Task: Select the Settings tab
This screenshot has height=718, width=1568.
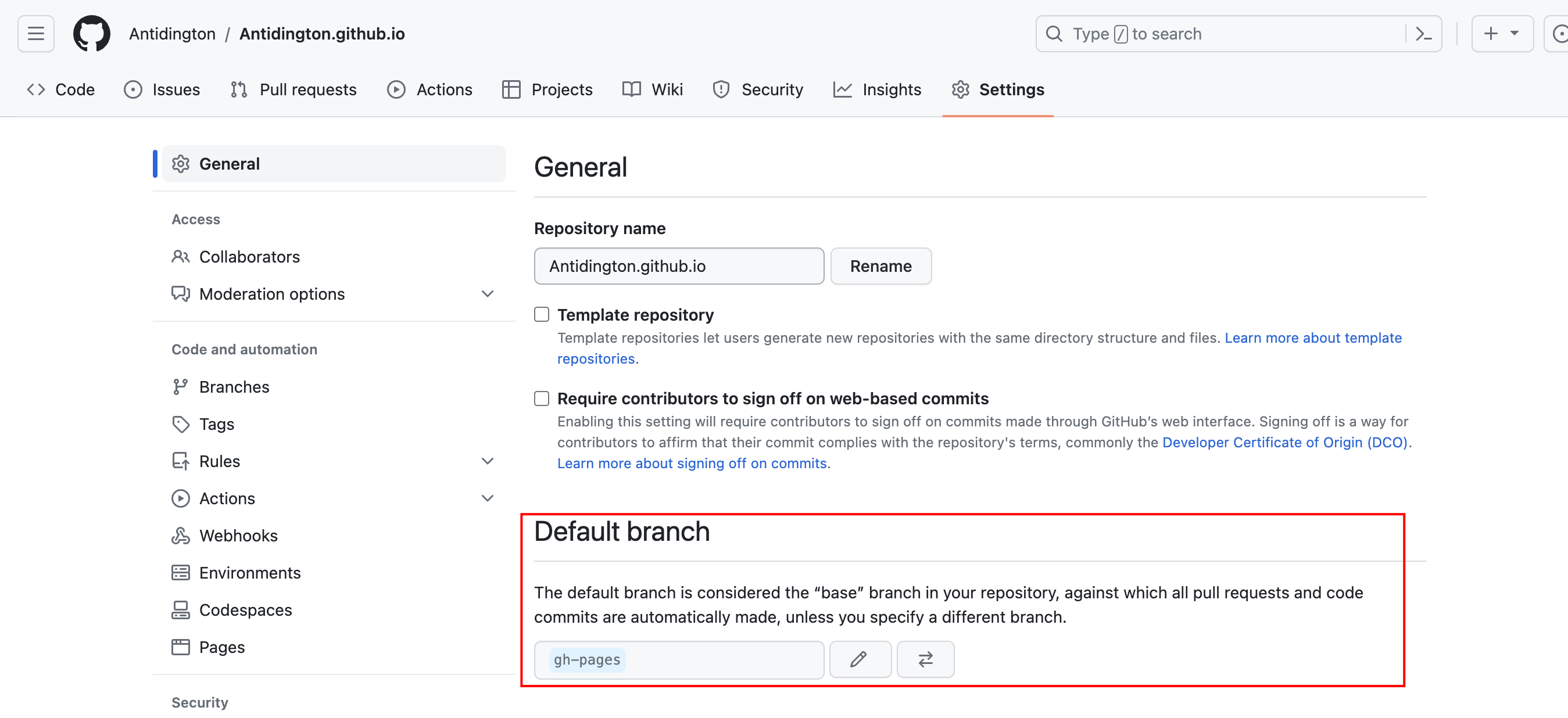Action: tap(998, 89)
